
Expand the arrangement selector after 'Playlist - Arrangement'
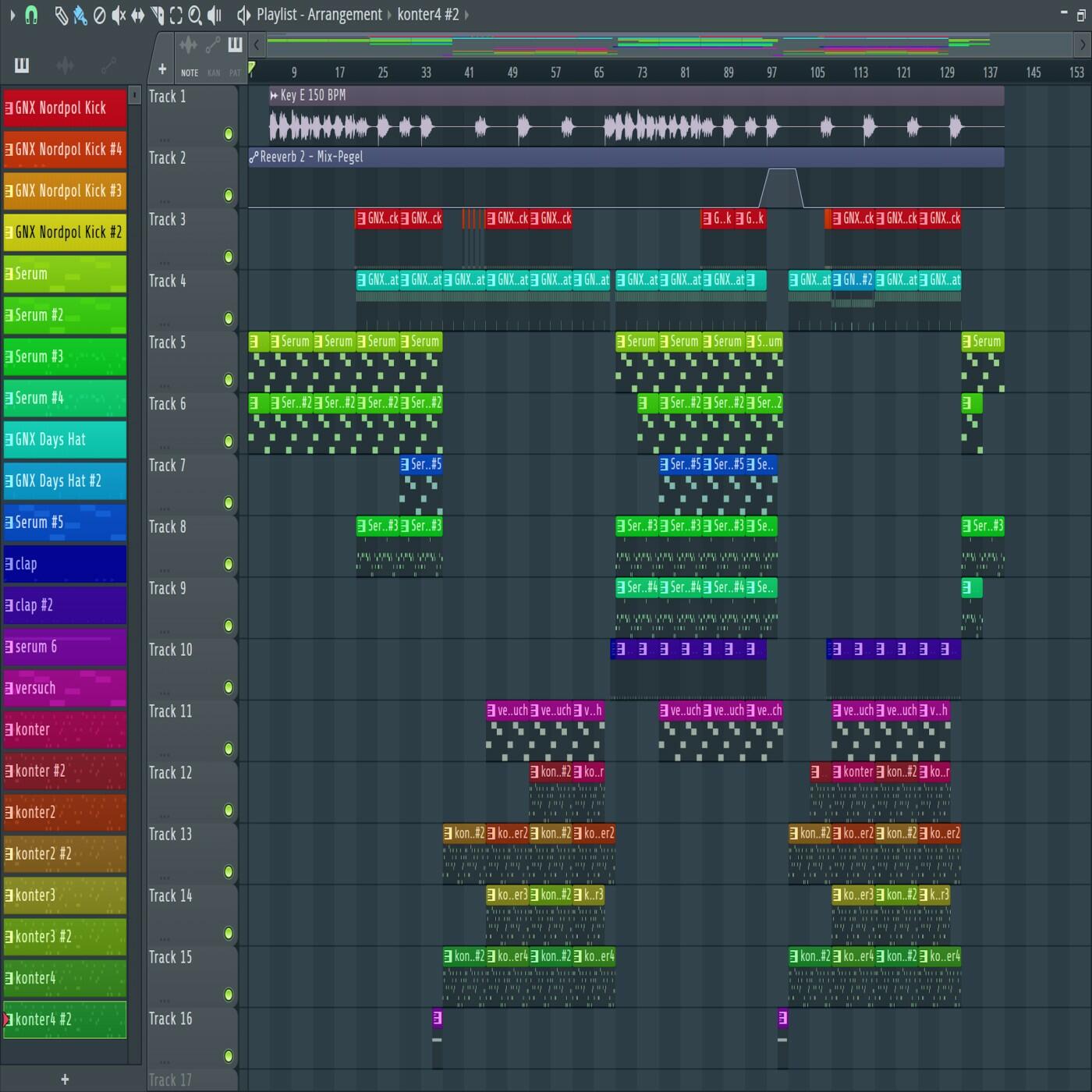point(388,15)
